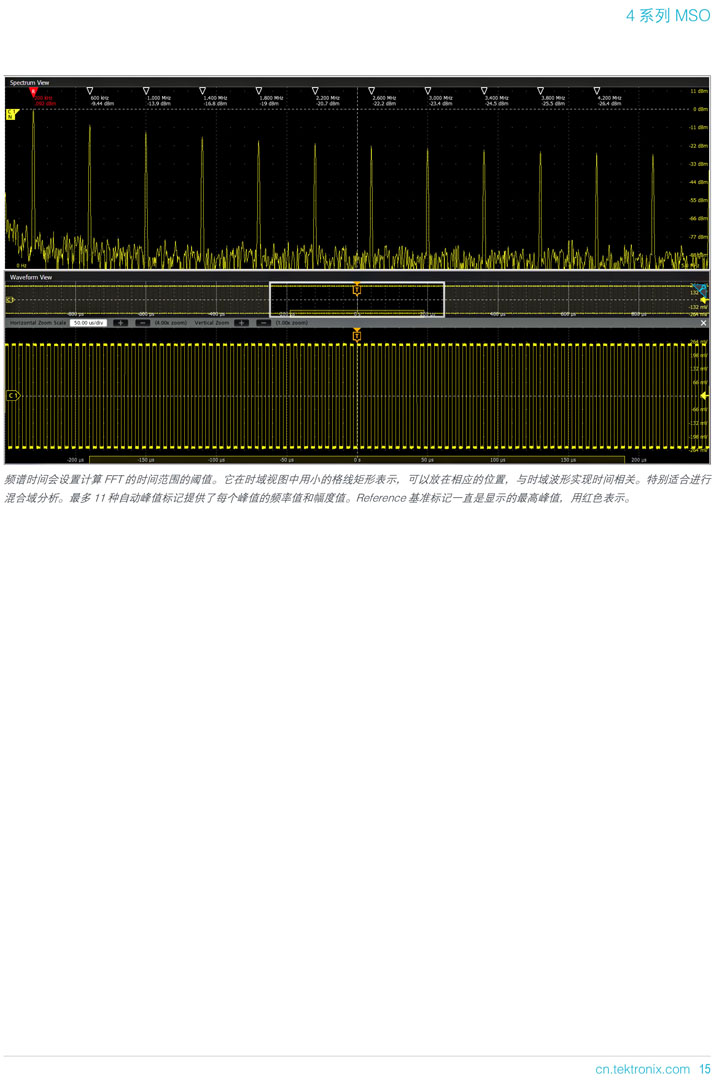Click the Spectrum View title bar
The width and height of the screenshot is (720, 1080).
(357, 82)
